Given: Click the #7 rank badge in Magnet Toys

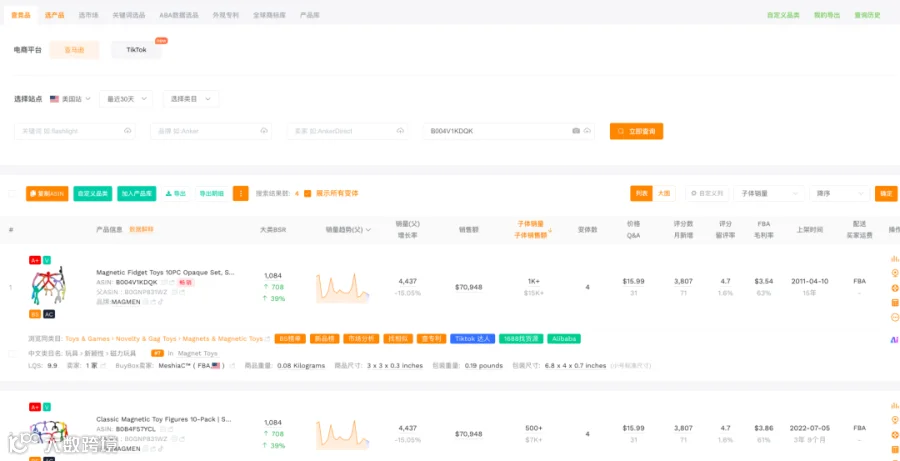Looking at the screenshot, I should click(158, 353).
